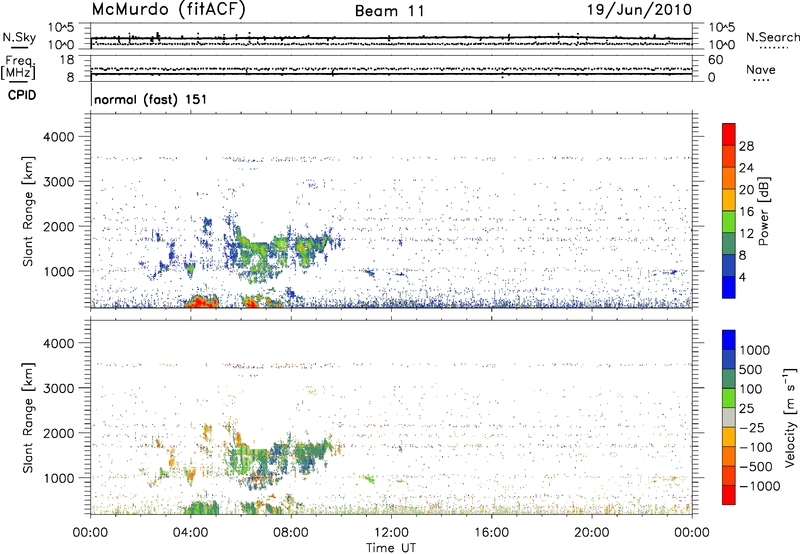The width and height of the screenshot is (800, 554).
Task: Click the bright blue top velocity colorbar segment
Action: point(729,340)
